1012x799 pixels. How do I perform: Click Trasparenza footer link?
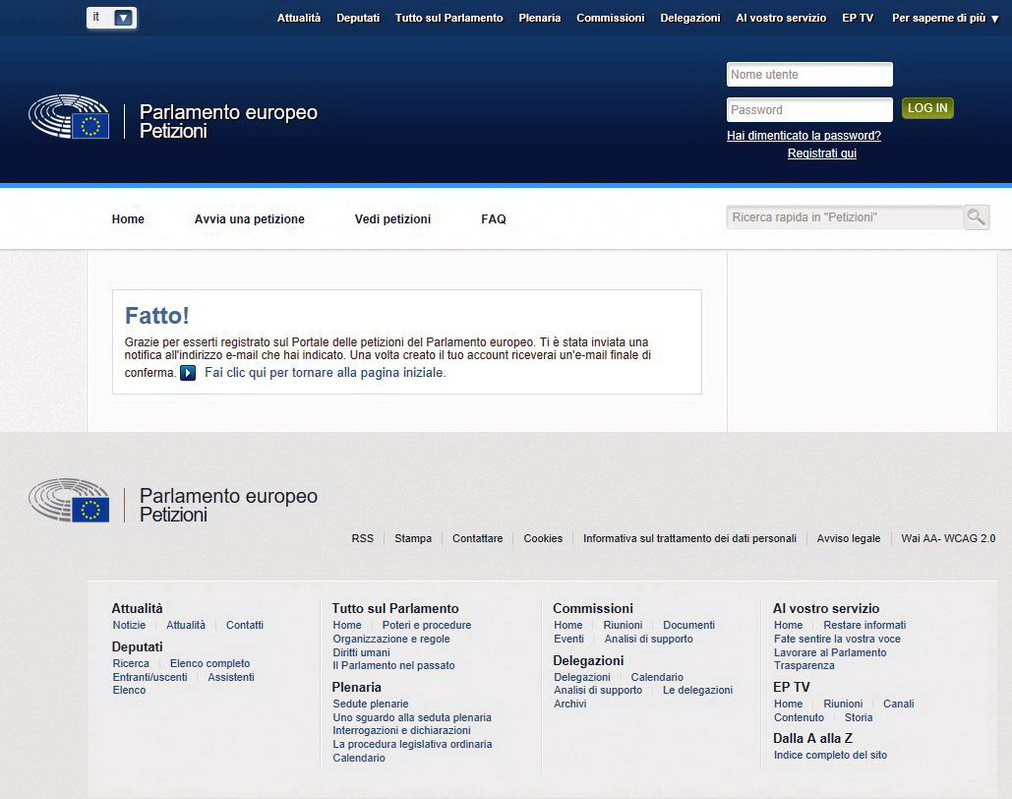(x=804, y=665)
